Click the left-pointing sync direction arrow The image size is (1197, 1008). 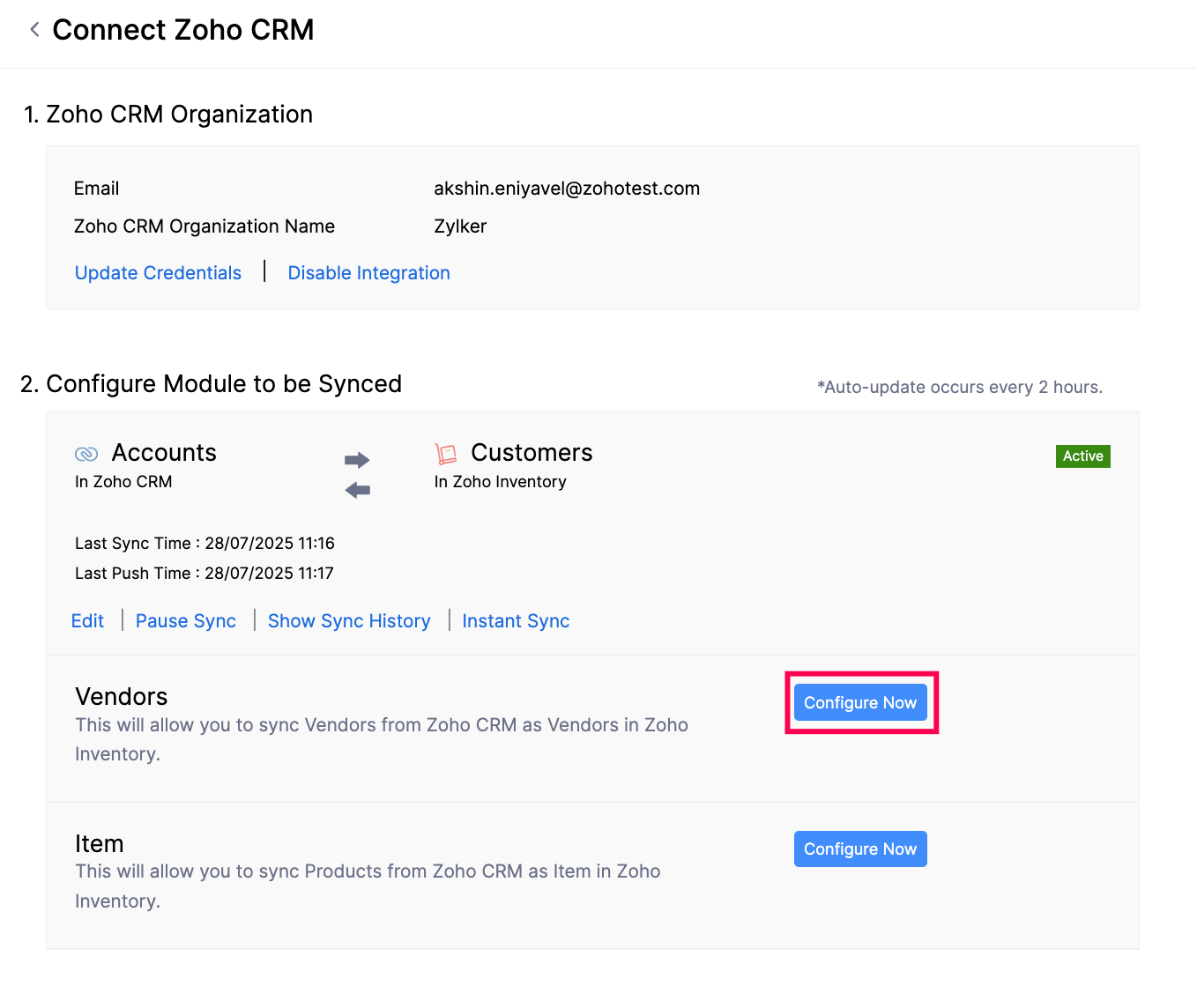pos(357,490)
